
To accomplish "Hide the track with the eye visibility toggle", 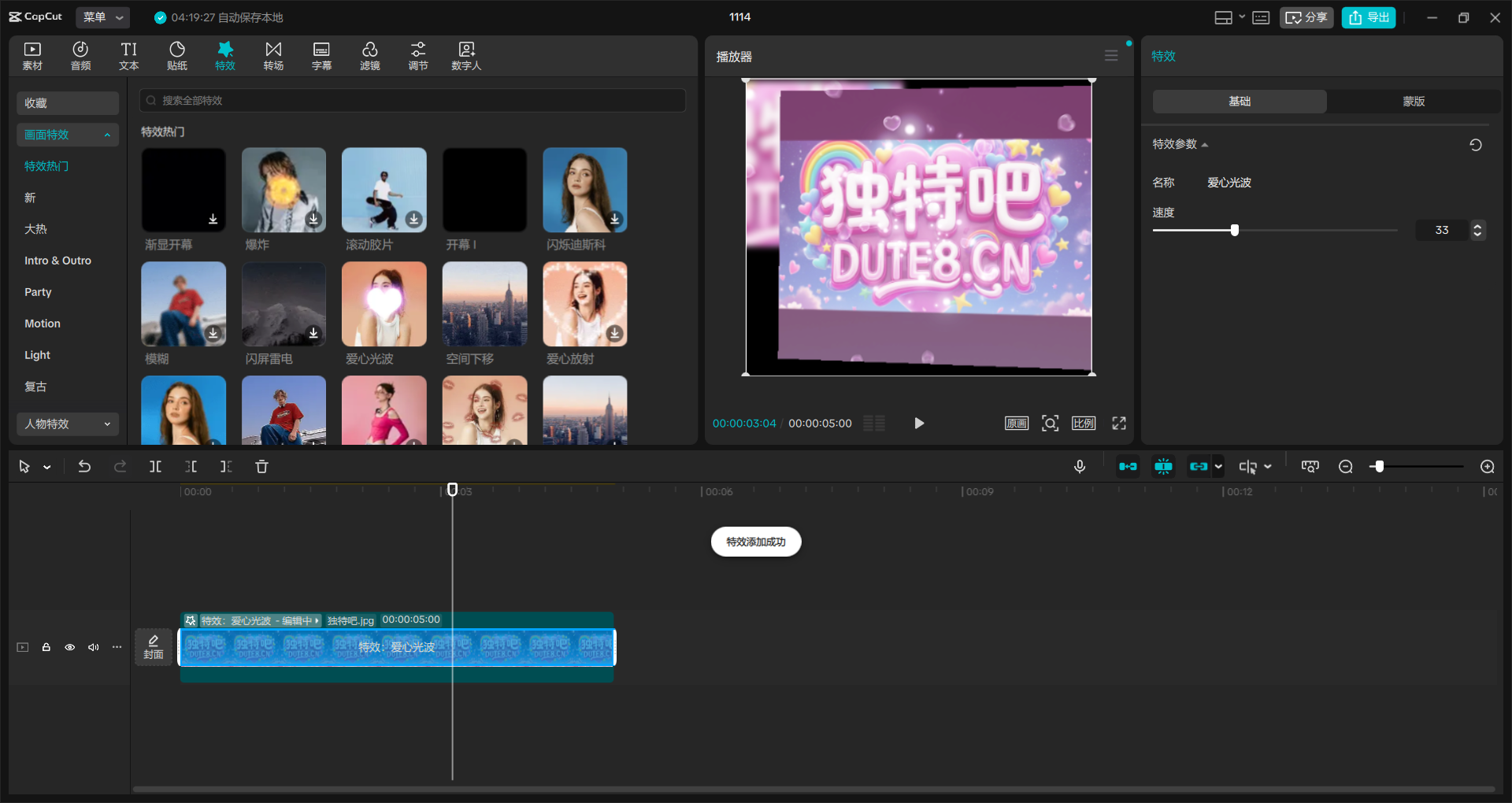I will (x=69, y=646).
